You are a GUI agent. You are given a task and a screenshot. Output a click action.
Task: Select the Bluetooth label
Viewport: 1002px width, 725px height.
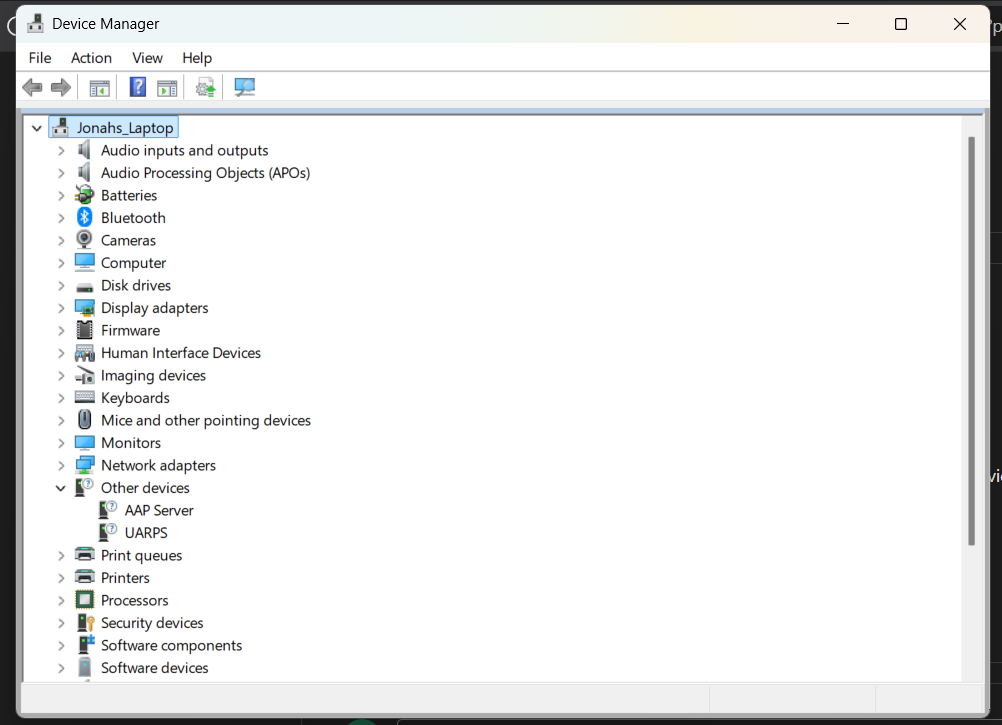coord(133,218)
